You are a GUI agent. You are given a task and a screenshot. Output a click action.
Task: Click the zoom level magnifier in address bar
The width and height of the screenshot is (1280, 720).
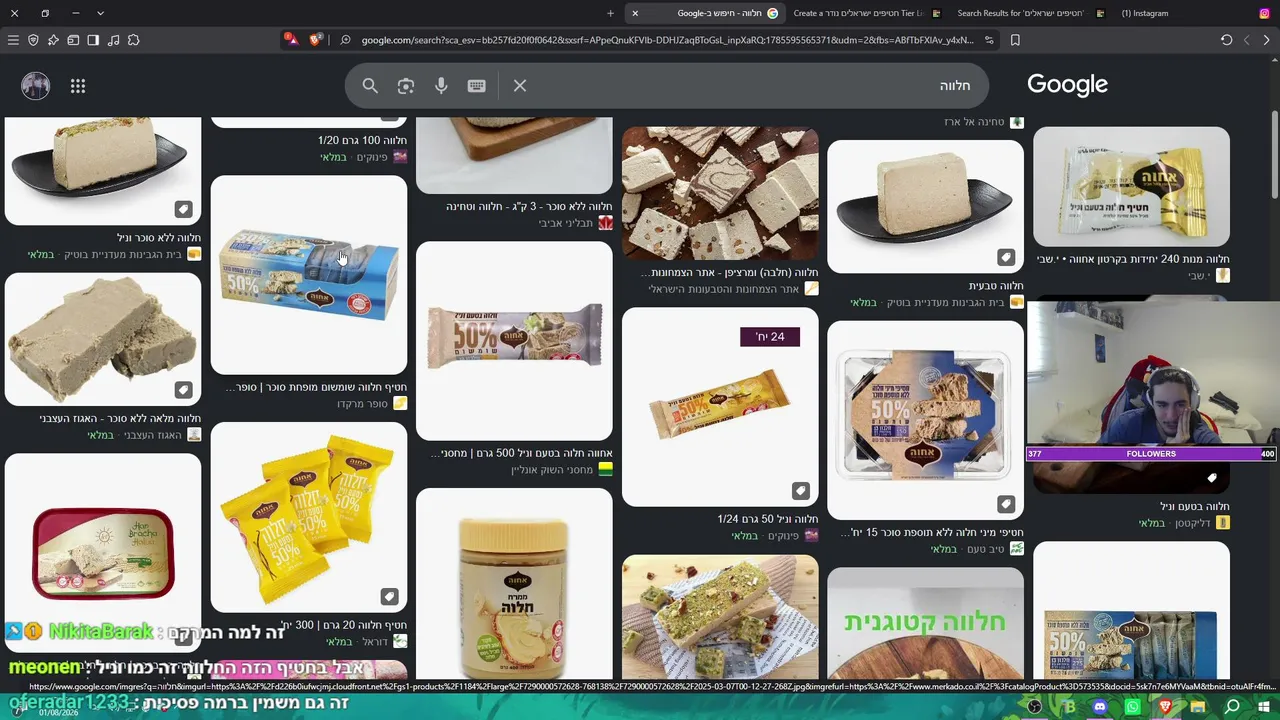[345, 40]
